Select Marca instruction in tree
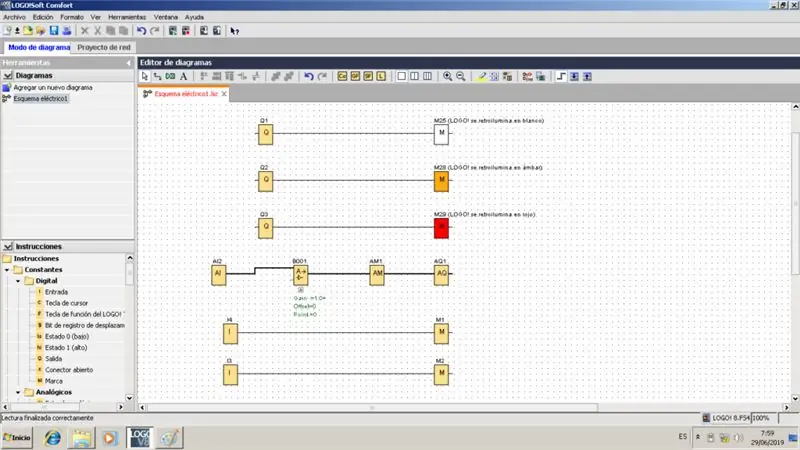800x450 pixels. click(x=54, y=381)
